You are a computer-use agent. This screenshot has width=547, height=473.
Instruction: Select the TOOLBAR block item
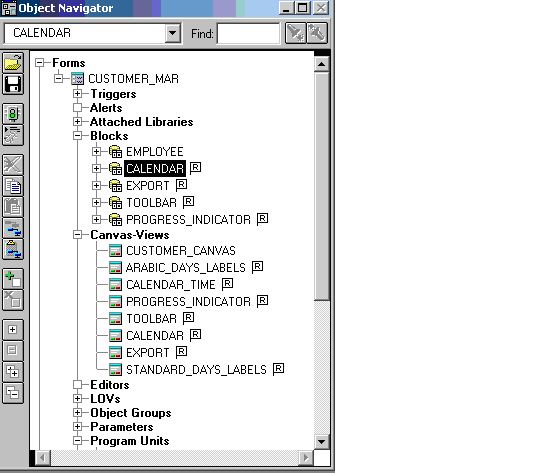151,203
